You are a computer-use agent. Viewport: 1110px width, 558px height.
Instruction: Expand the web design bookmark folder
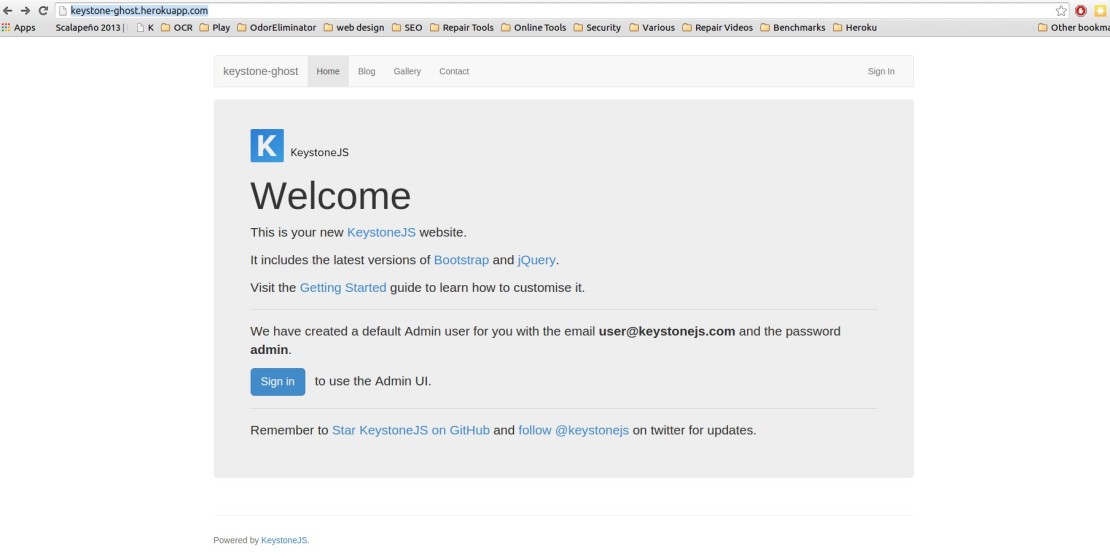354,28
